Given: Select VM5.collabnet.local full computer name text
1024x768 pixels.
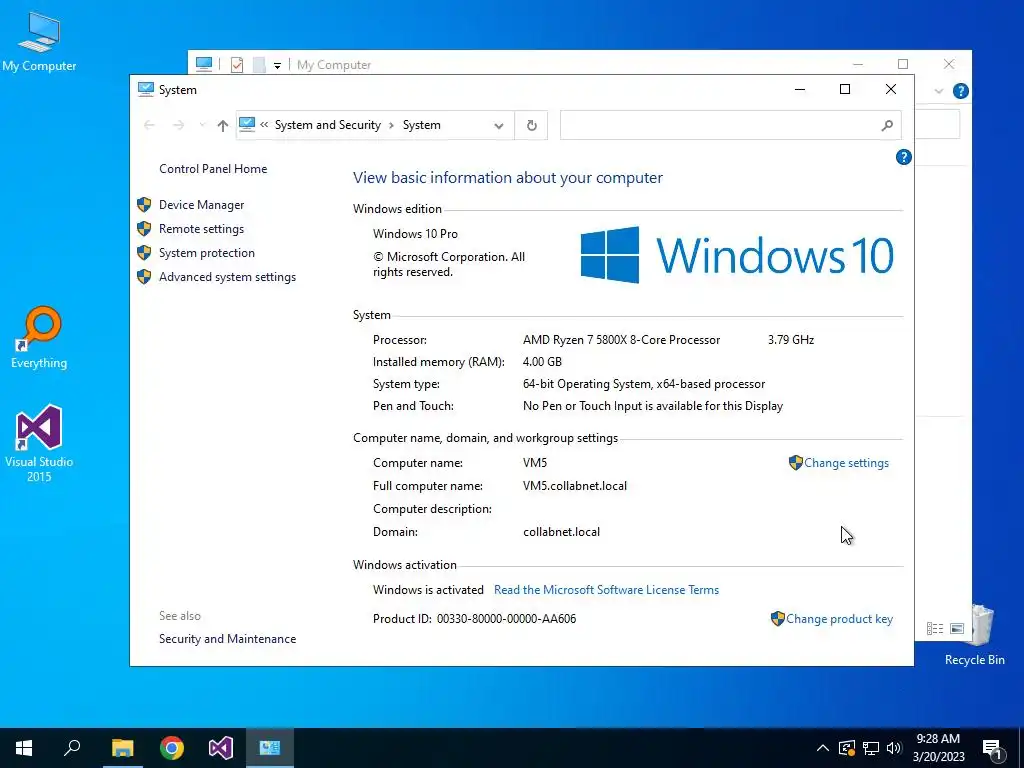Looking at the screenshot, I should (x=575, y=486).
